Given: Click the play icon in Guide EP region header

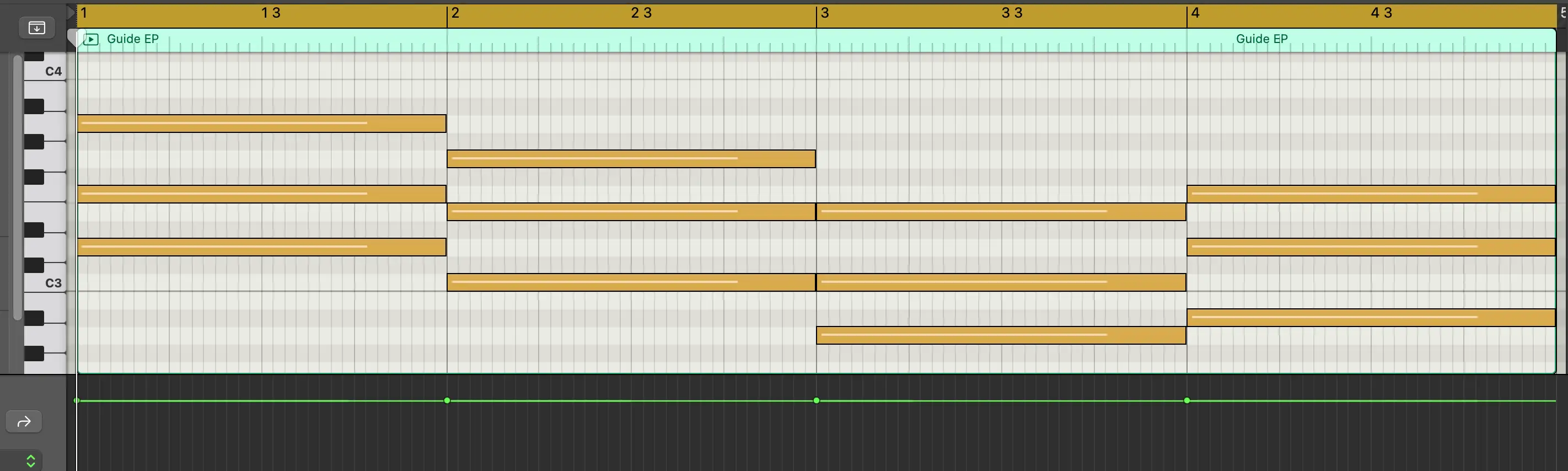Looking at the screenshot, I should pos(91,40).
